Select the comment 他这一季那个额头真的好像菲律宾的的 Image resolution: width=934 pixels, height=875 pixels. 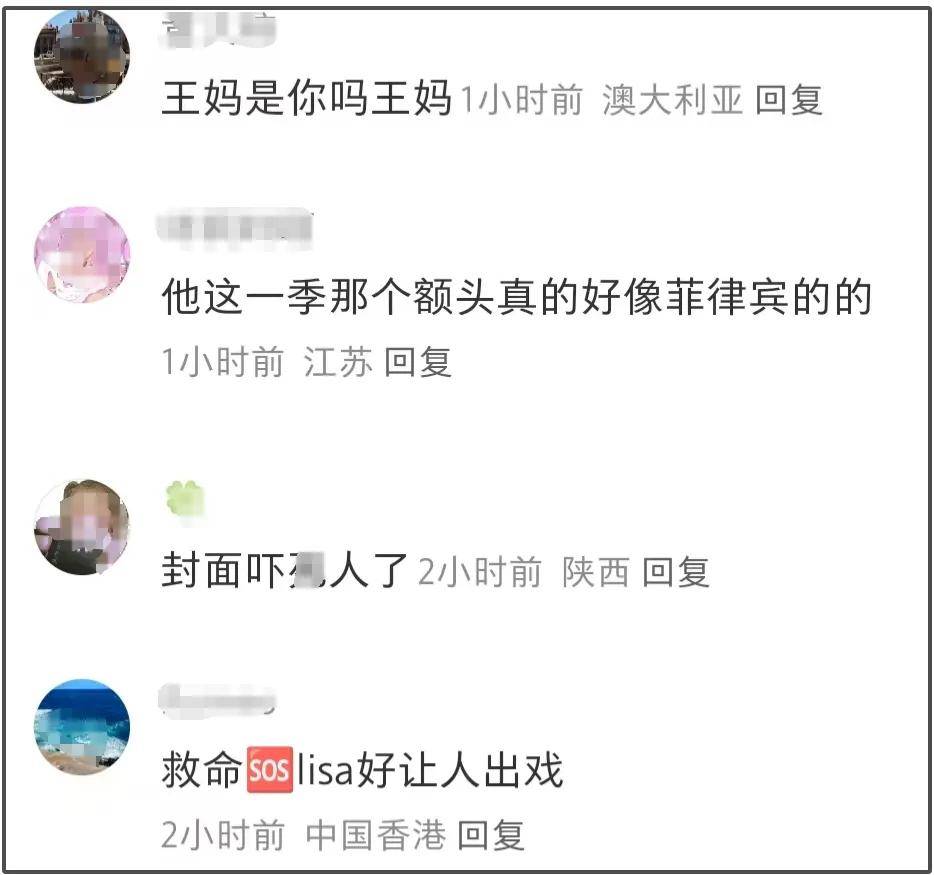pos(517,296)
